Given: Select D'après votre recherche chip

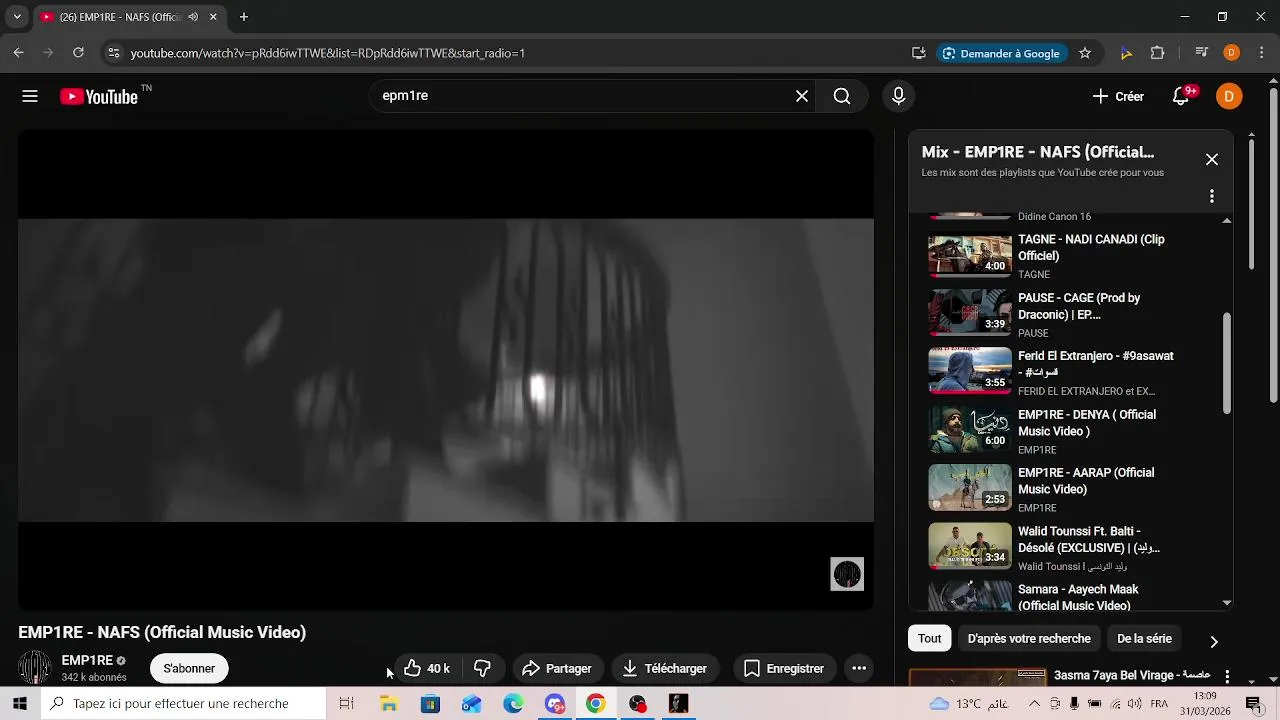Looking at the screenshot, I should (1029, 638).
